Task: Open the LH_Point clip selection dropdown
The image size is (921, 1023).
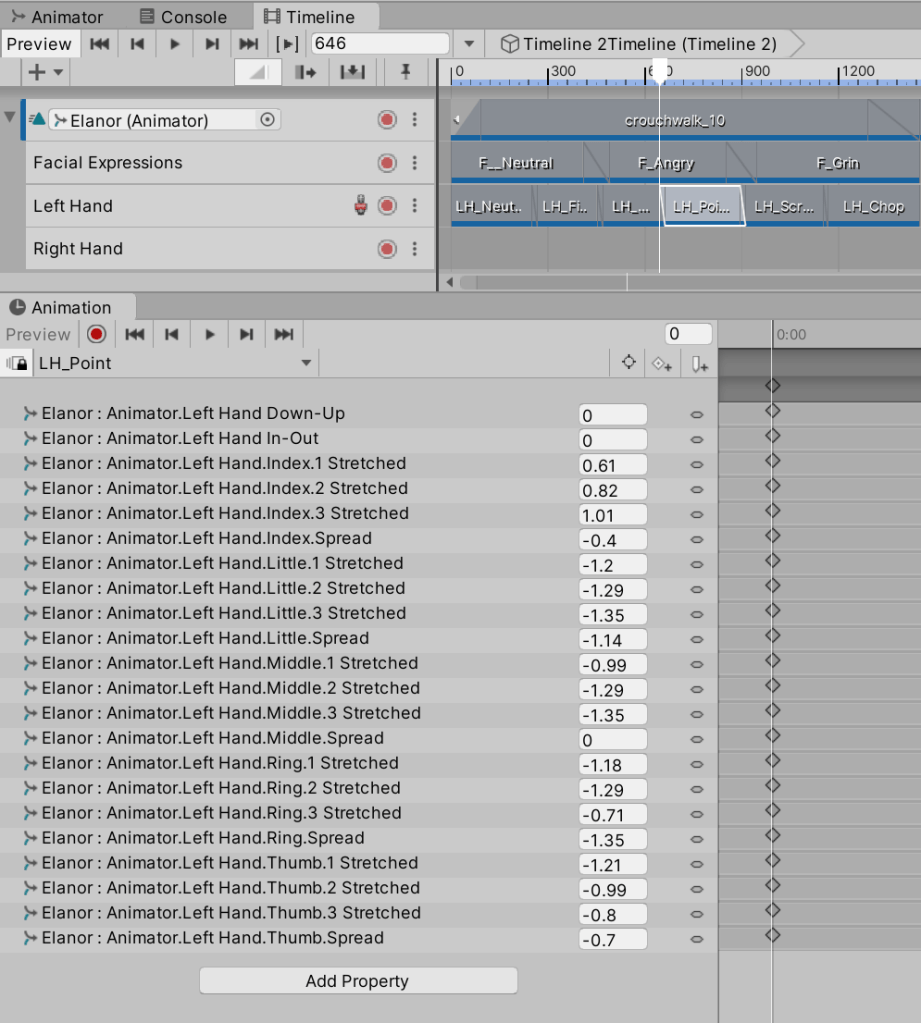Action: pyautogui.click(x=306, y=364)
